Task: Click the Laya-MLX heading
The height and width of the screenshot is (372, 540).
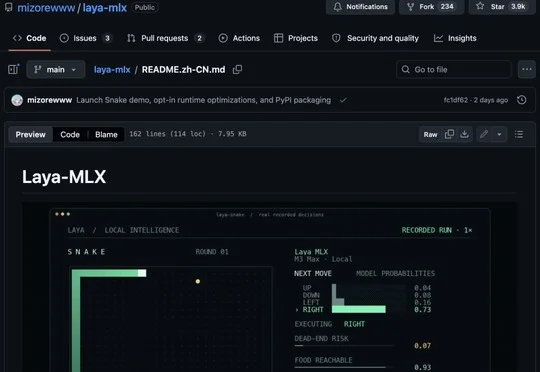Action: point(64,177)
